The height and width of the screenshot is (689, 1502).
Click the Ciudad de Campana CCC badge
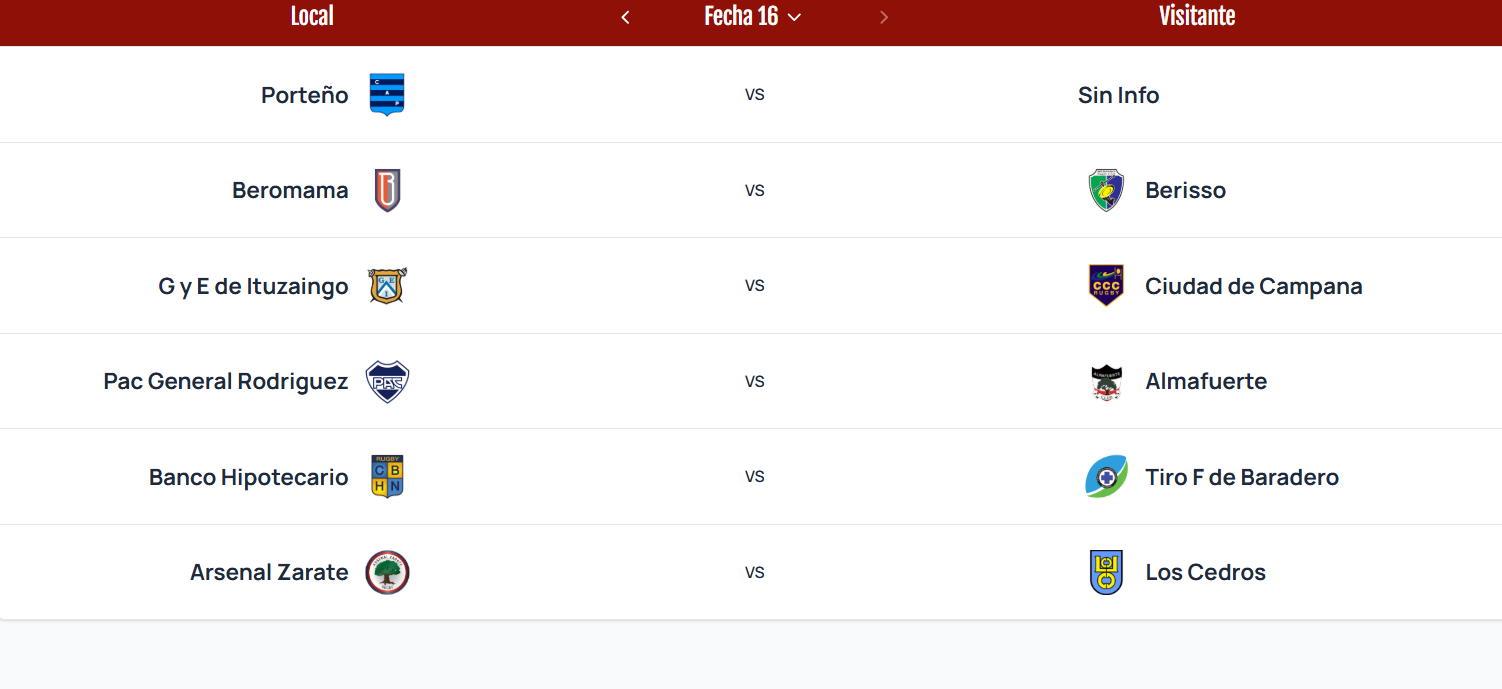1106,285
